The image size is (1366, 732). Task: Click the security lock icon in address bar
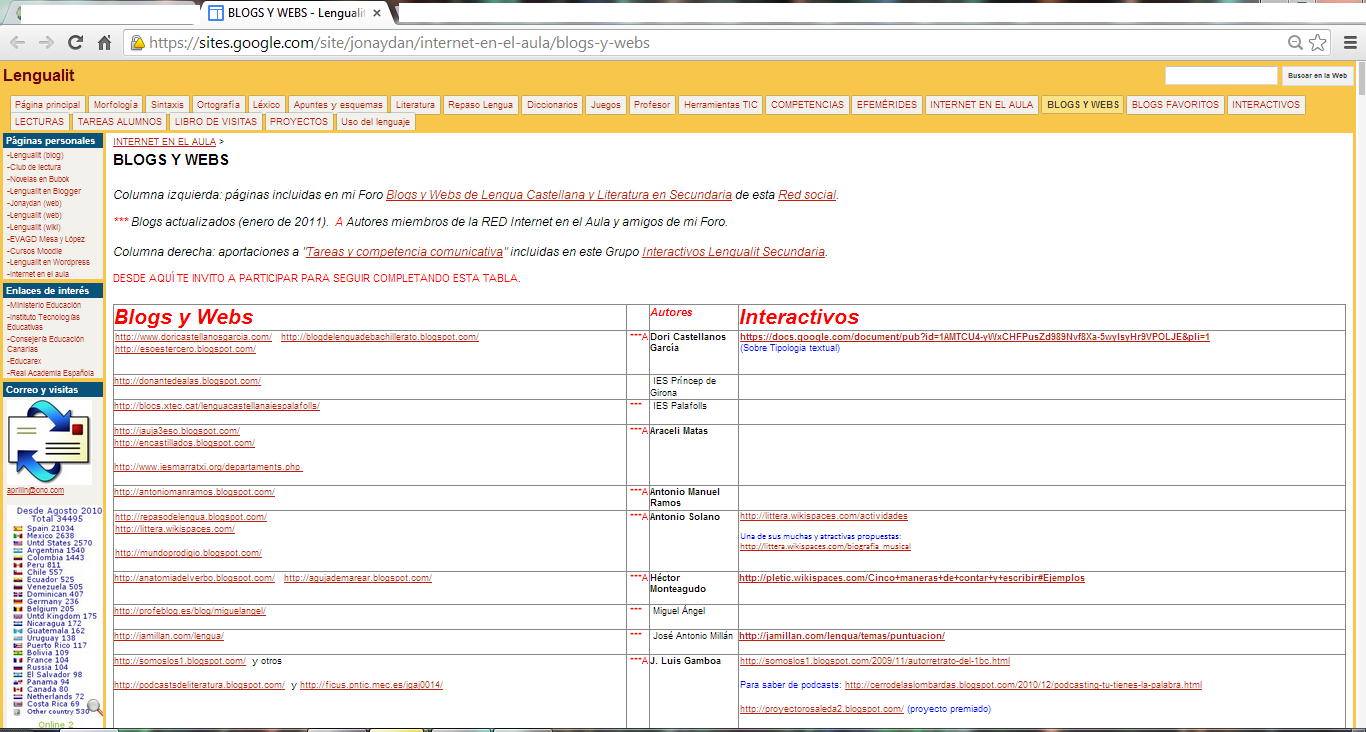pyautogui.click(x=137, y=43)
